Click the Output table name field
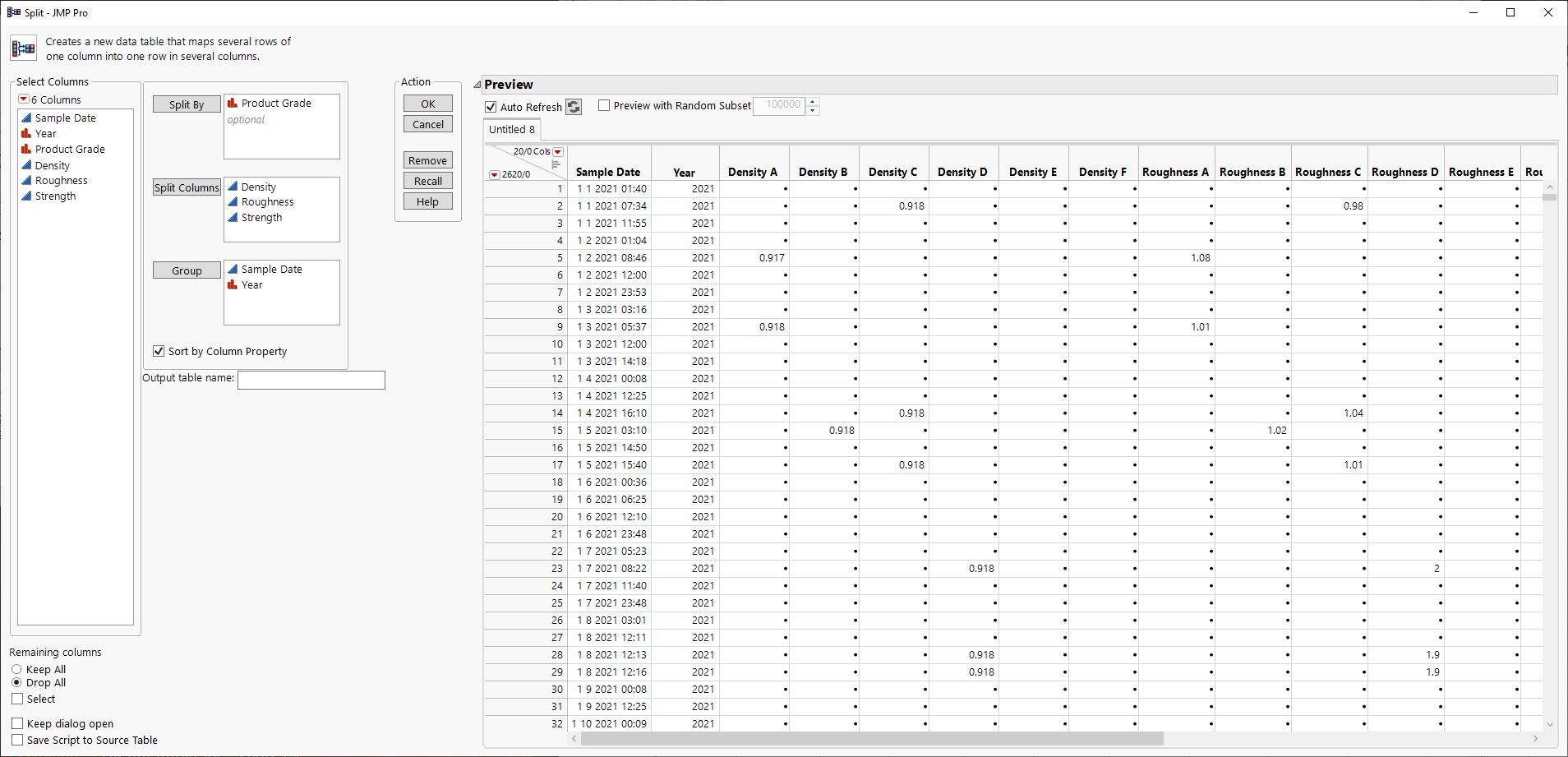 pyautogui.click(x=311, y=380)
